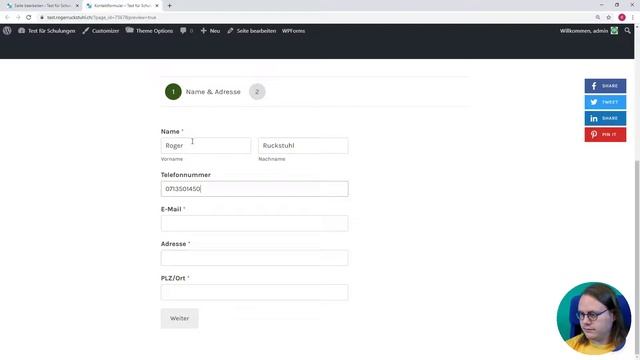This screenshot has width=640, height=360.
Task: Click the browser zoom magnifier icon
Action: (598, 18)
